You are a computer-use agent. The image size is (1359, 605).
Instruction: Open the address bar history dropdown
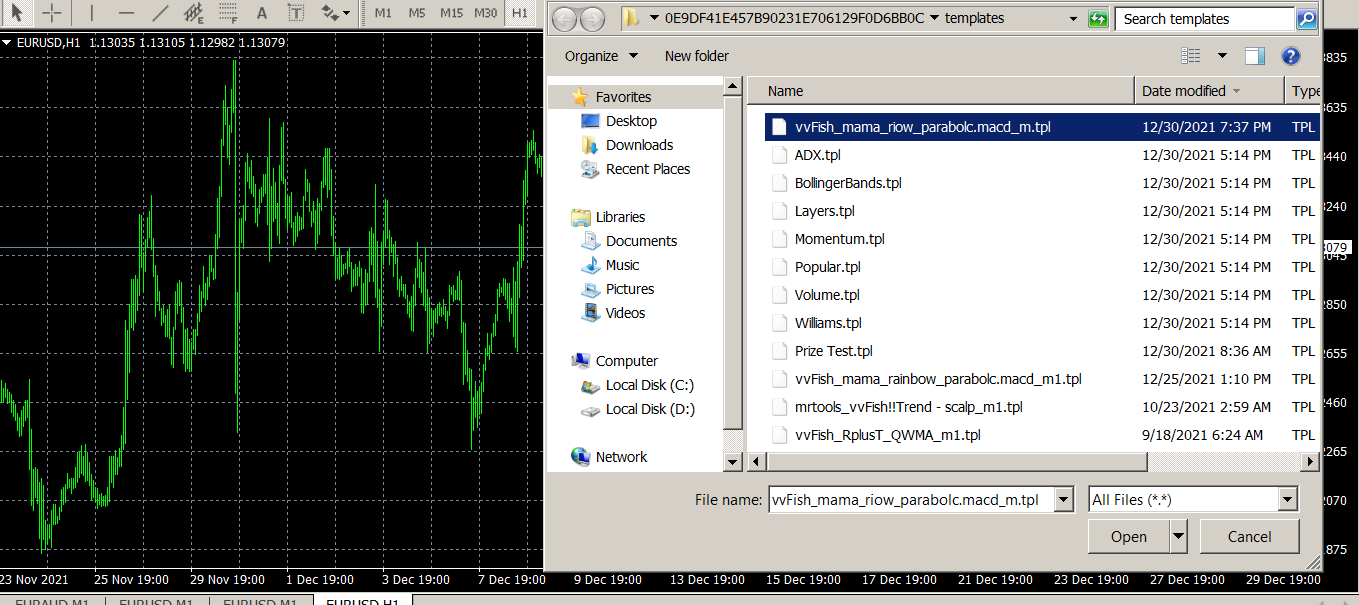click(x=1073, y=19)
